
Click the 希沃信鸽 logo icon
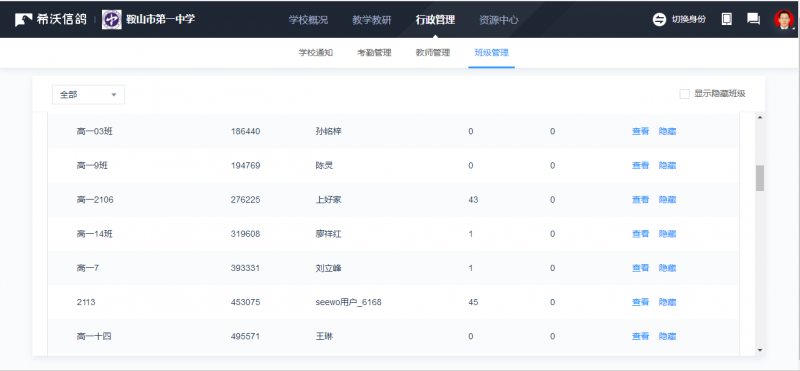pos(23,20)
